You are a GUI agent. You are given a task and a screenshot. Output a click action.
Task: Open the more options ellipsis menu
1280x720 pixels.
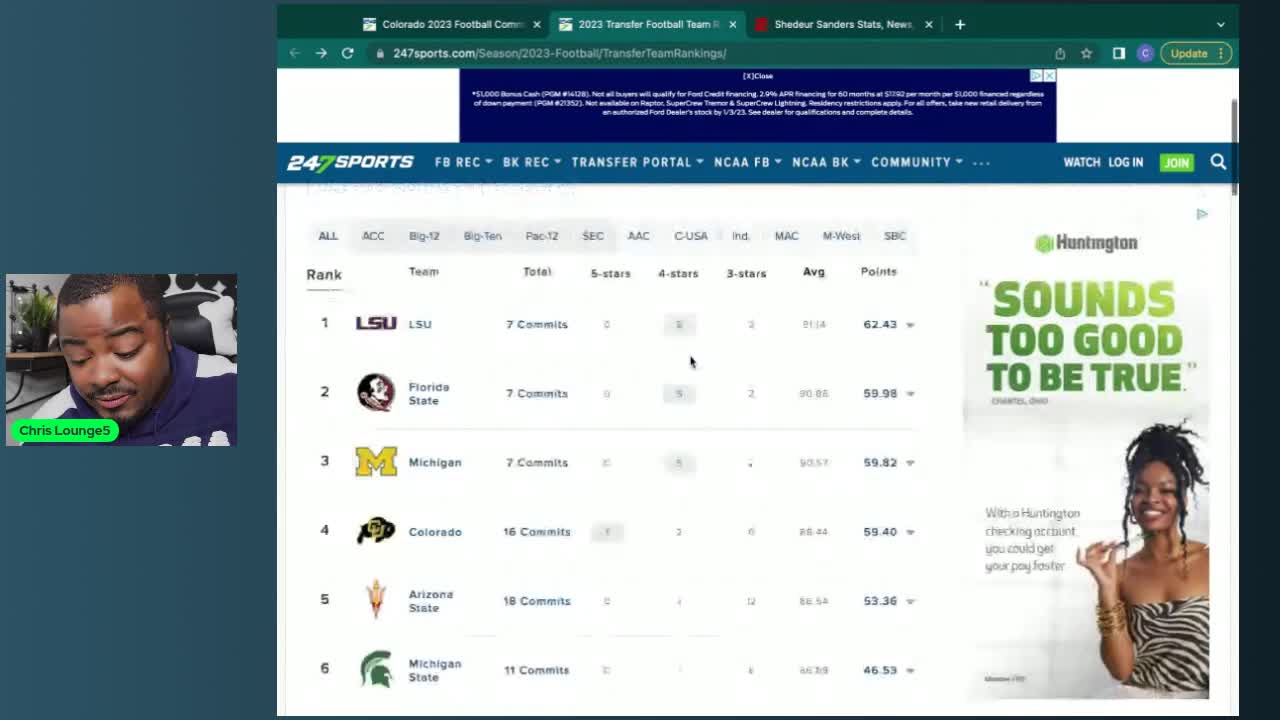coord(981,162)
